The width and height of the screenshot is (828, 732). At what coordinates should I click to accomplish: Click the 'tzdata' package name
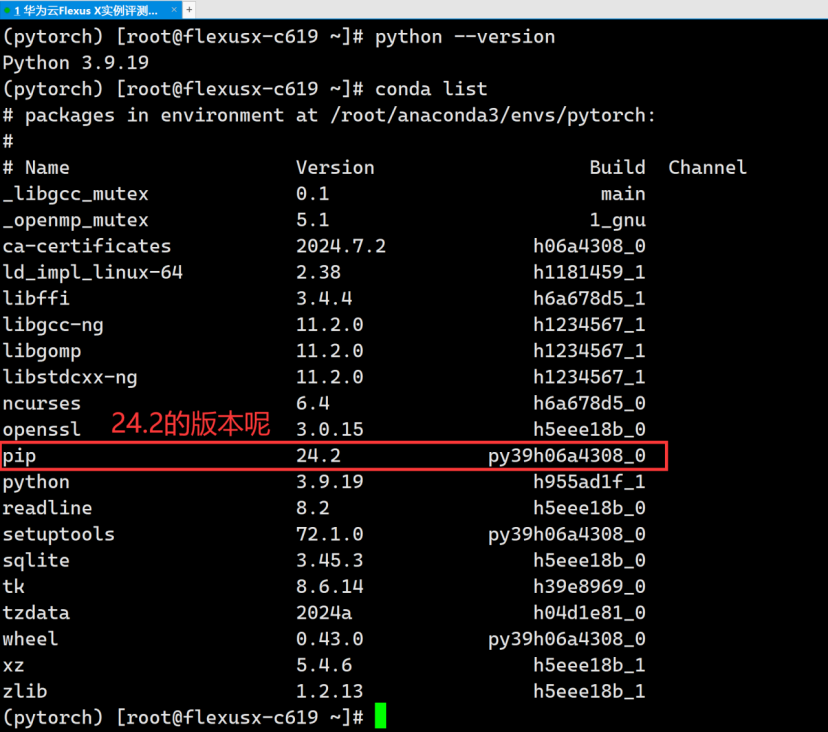point(36,613)
